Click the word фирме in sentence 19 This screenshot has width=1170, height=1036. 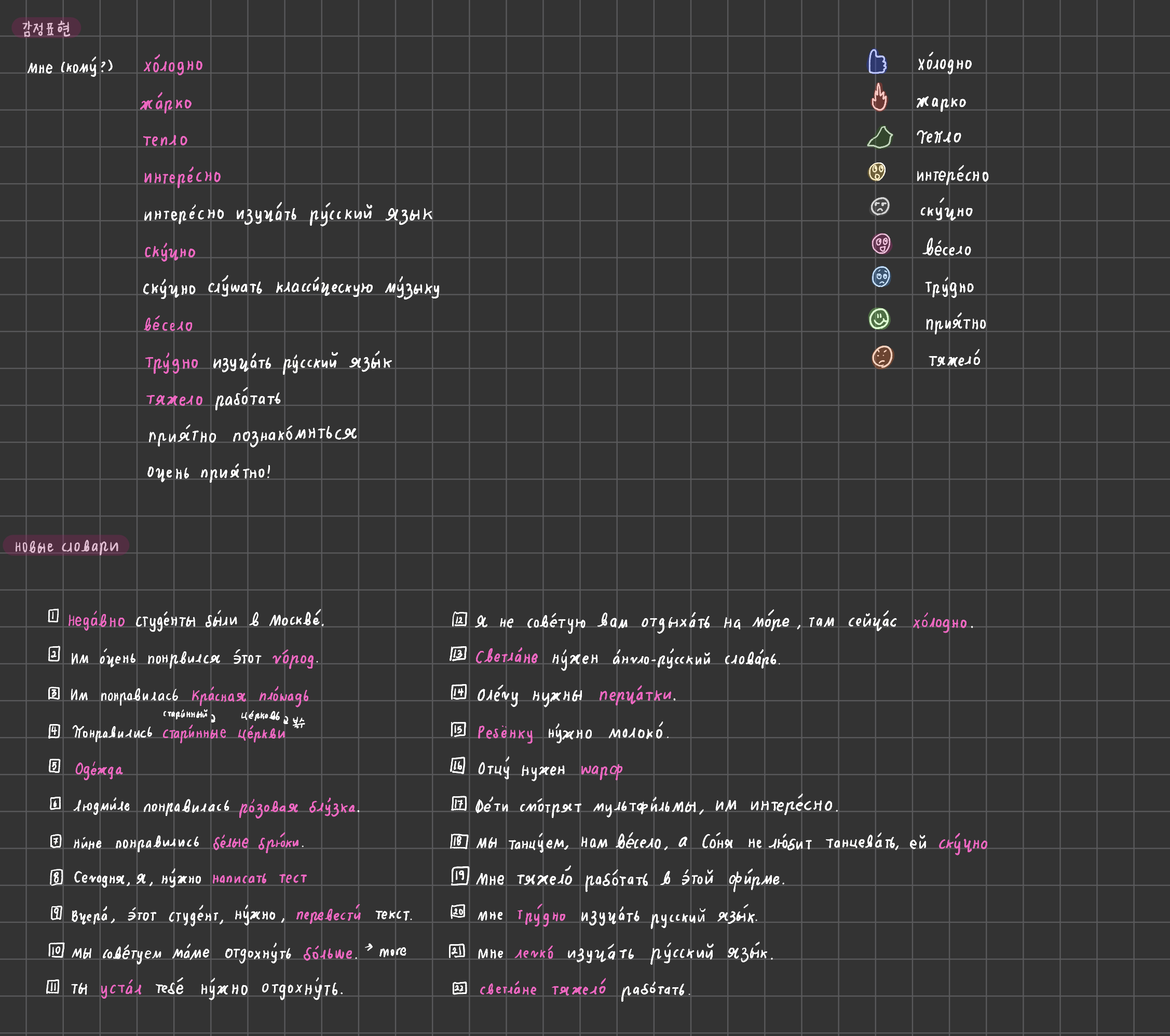756,879
